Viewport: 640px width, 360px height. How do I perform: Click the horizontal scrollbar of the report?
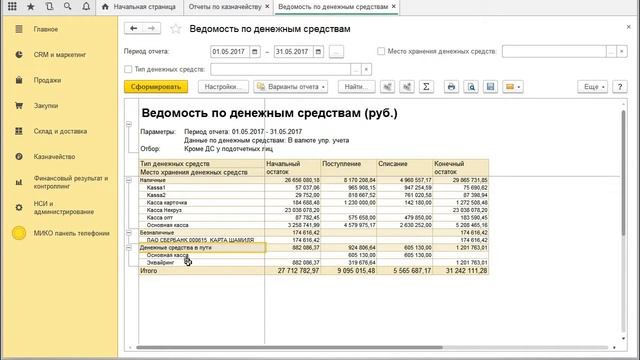tap(290, 347)
